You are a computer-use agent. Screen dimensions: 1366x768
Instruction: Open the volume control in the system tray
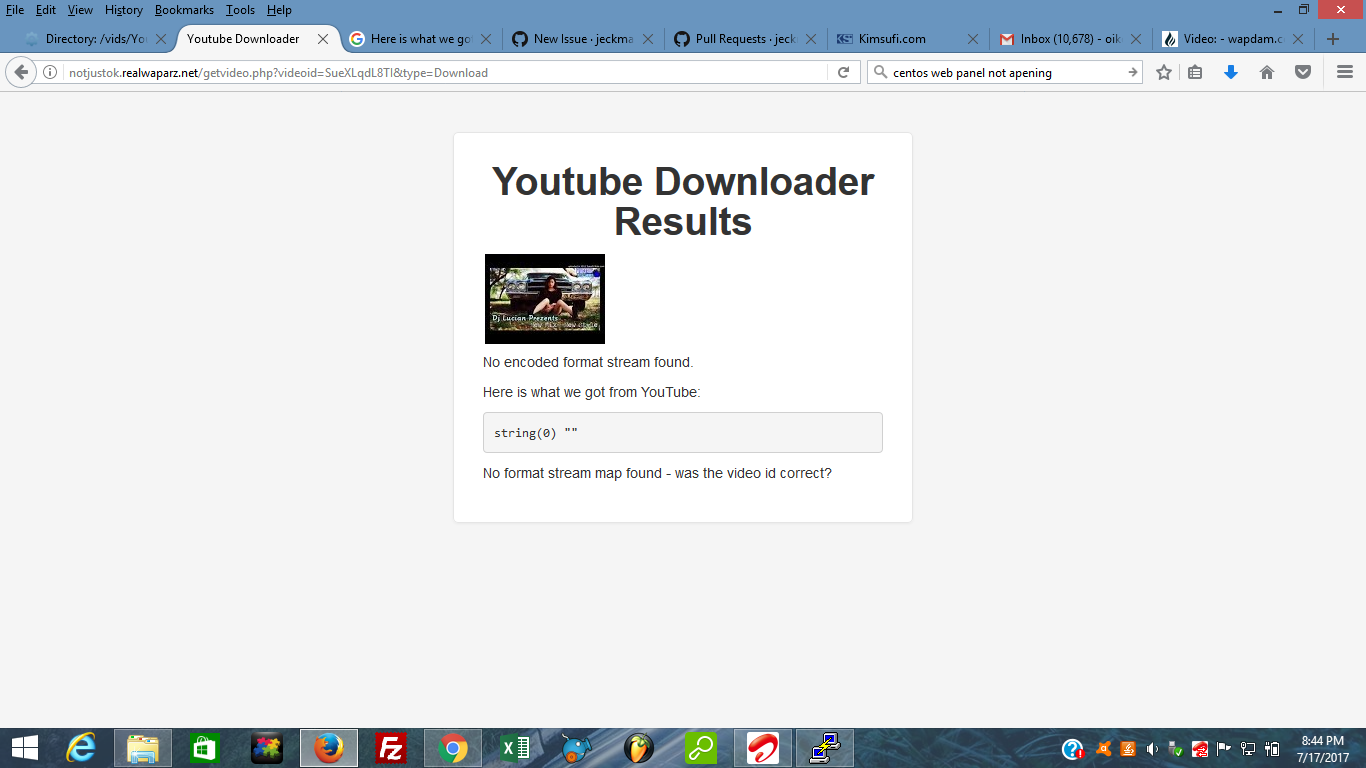click(x=1151, y=747)
